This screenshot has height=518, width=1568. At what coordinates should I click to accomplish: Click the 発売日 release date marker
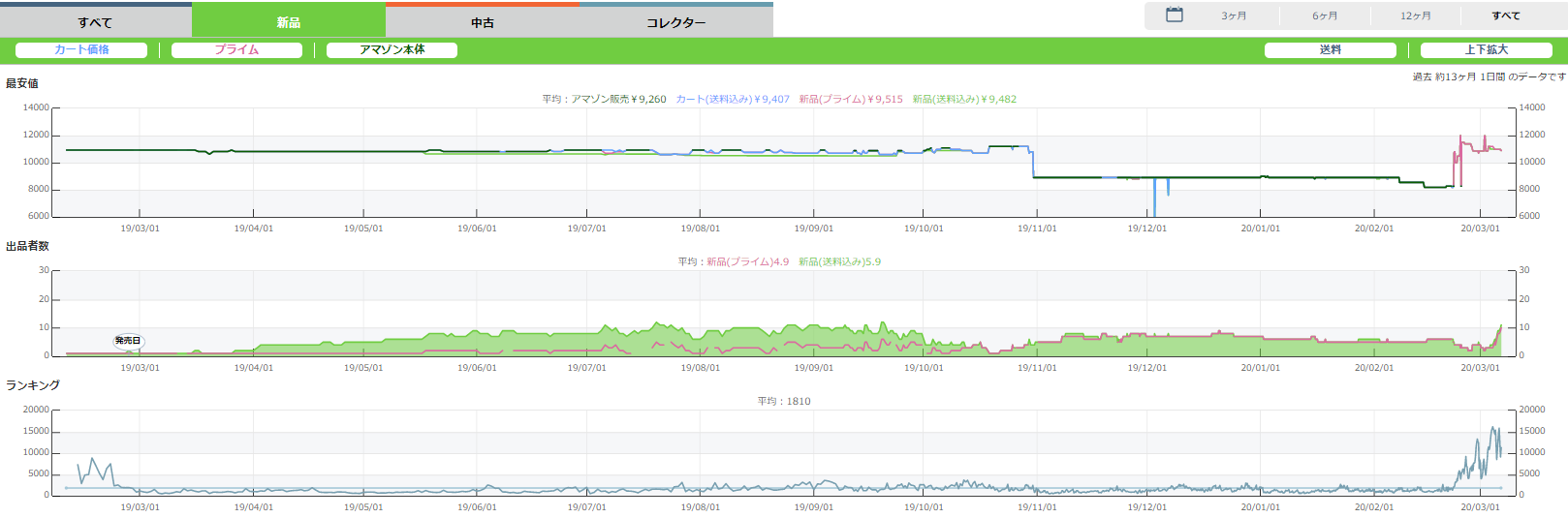(128, 341)
